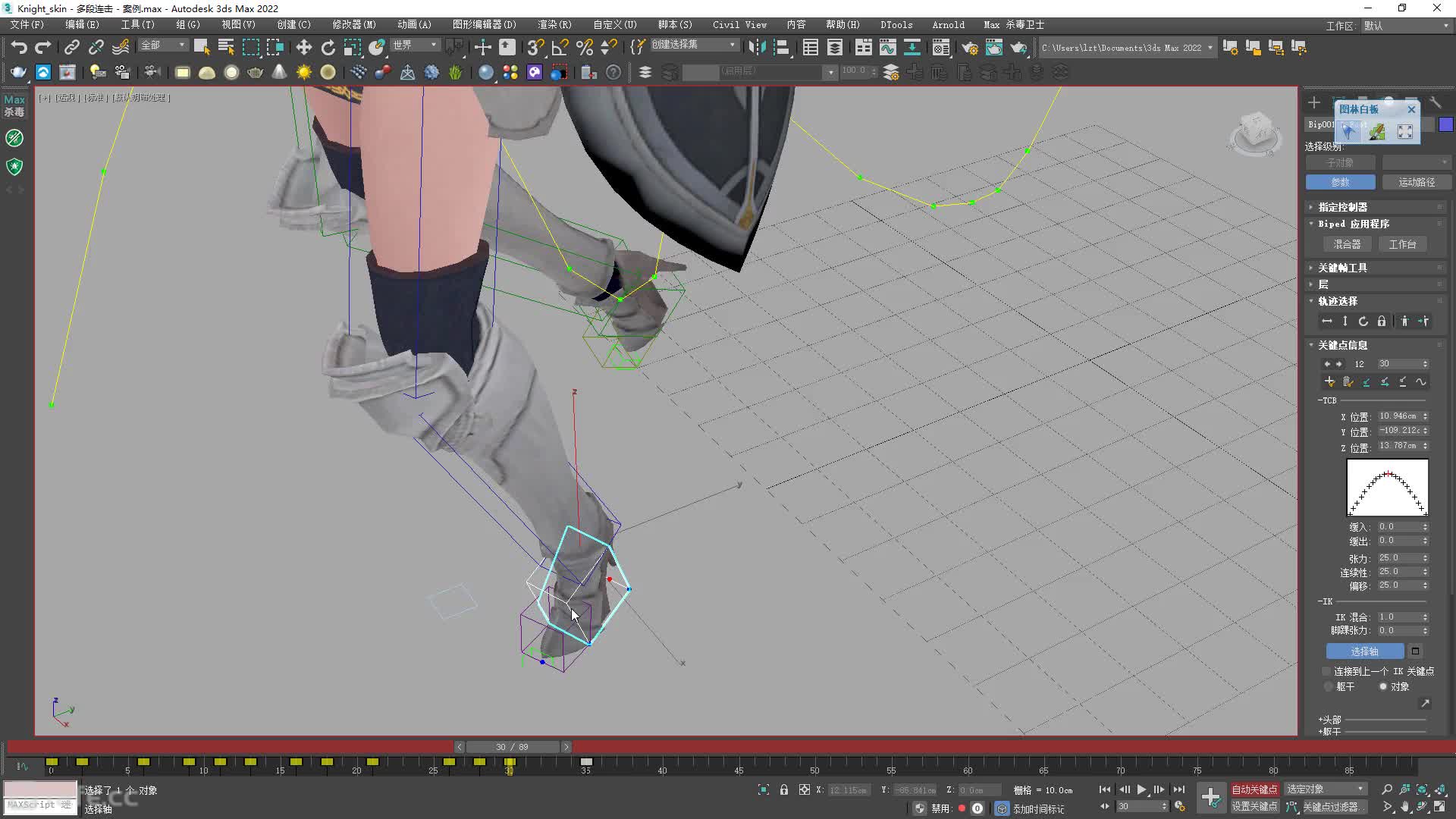The height and width of the screenshot is (819, 1456).
Task: Expand the 指定控制器 rollout
Action: pos(1376,207)
